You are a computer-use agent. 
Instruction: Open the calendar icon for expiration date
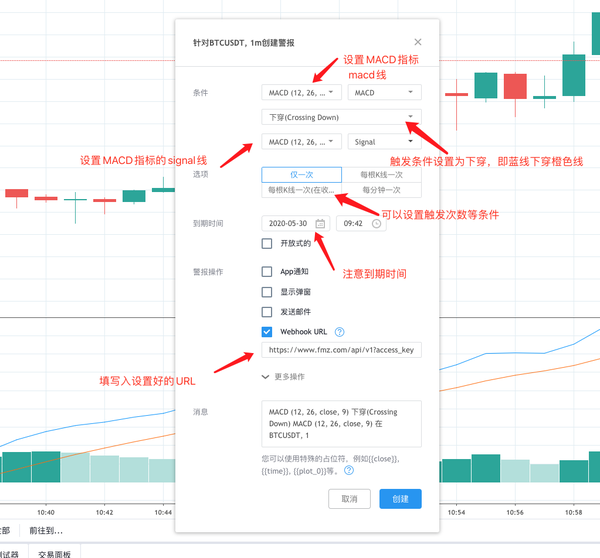320,224
